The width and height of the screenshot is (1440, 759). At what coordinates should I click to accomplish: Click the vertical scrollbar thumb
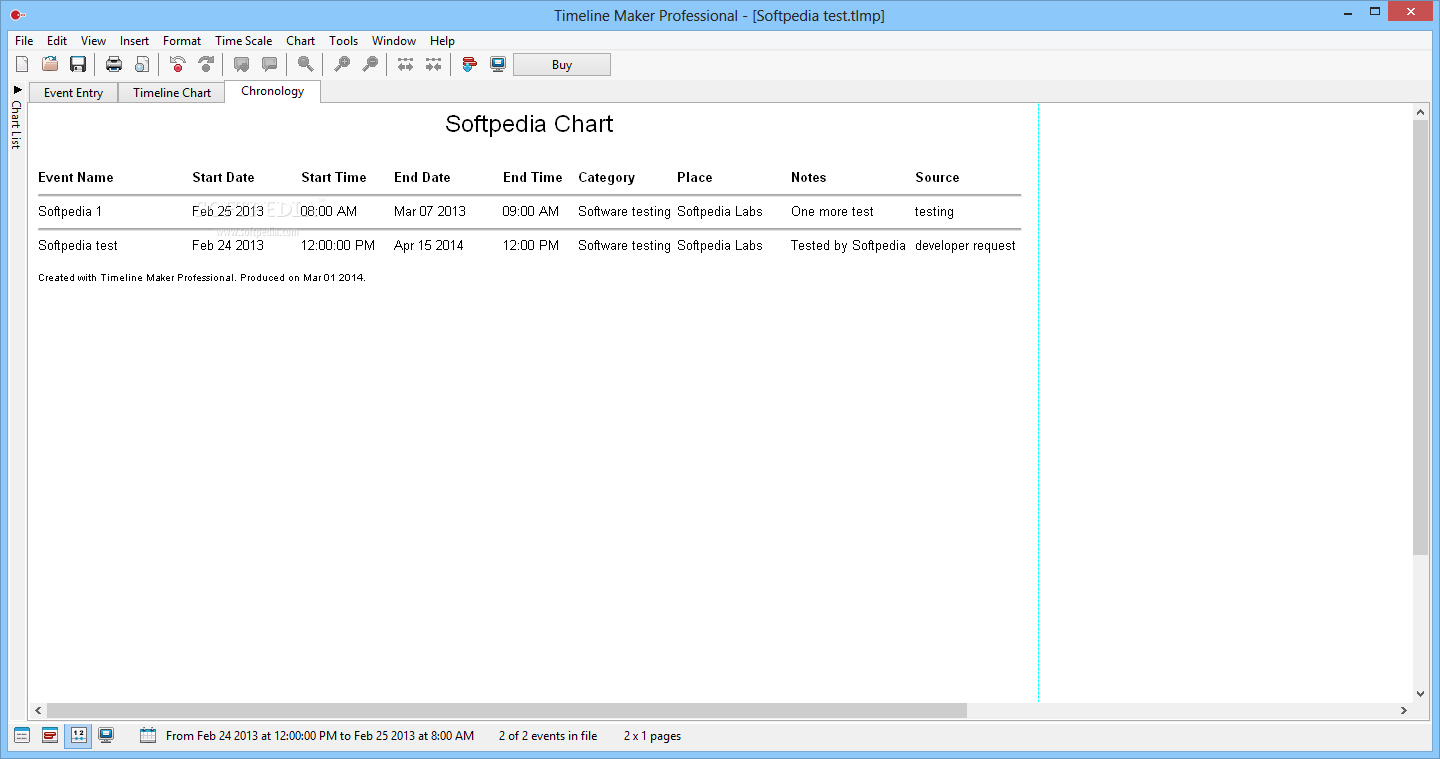[1420, 337]
